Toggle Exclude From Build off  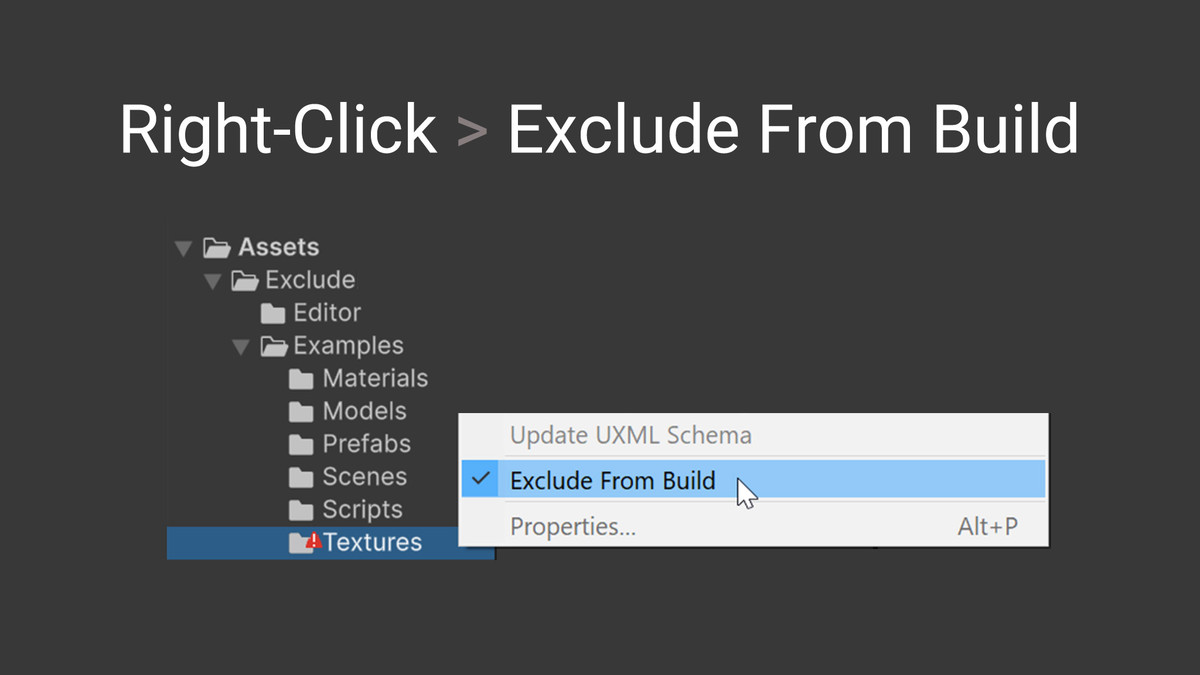pos(613,480)
